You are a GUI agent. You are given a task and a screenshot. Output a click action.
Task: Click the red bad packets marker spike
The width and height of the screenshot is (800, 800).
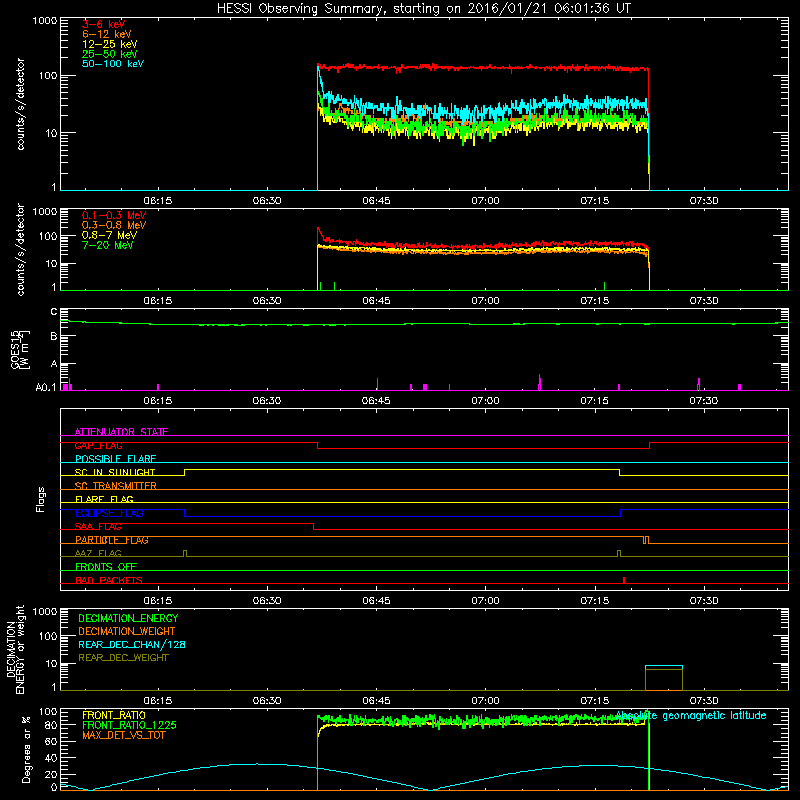(x=624, y=580)
